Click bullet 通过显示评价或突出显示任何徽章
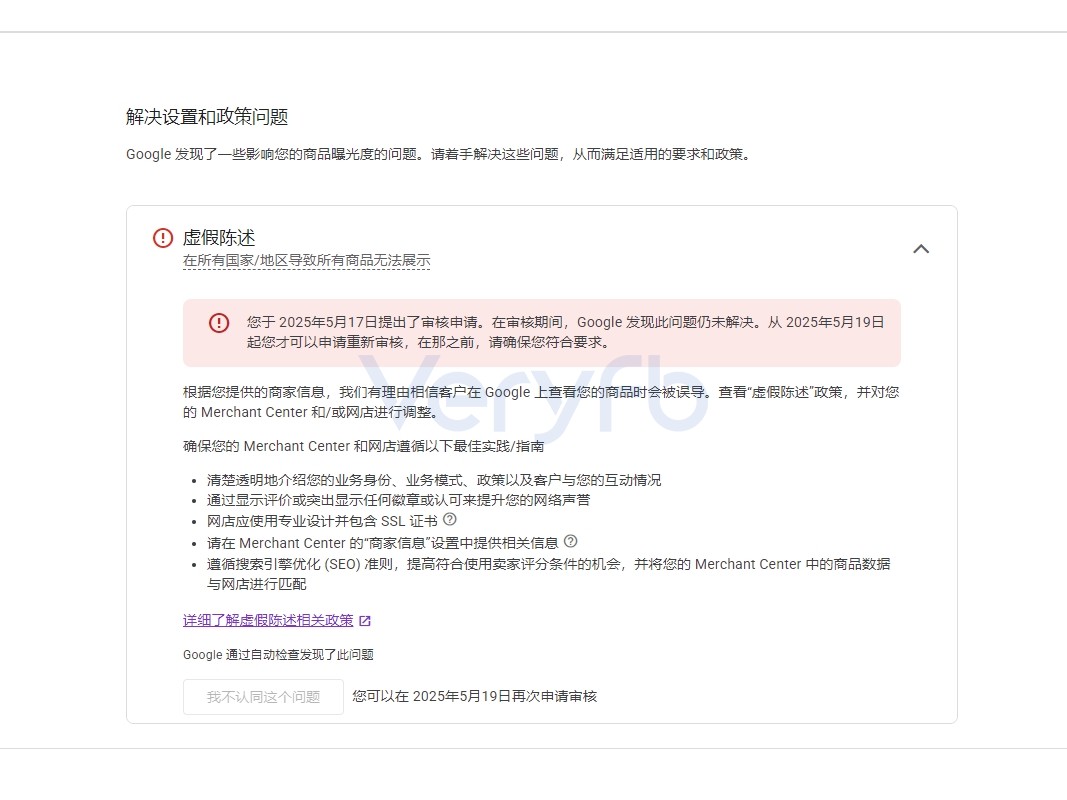This screenshot has width=1067, height=800. click(399, 501)
